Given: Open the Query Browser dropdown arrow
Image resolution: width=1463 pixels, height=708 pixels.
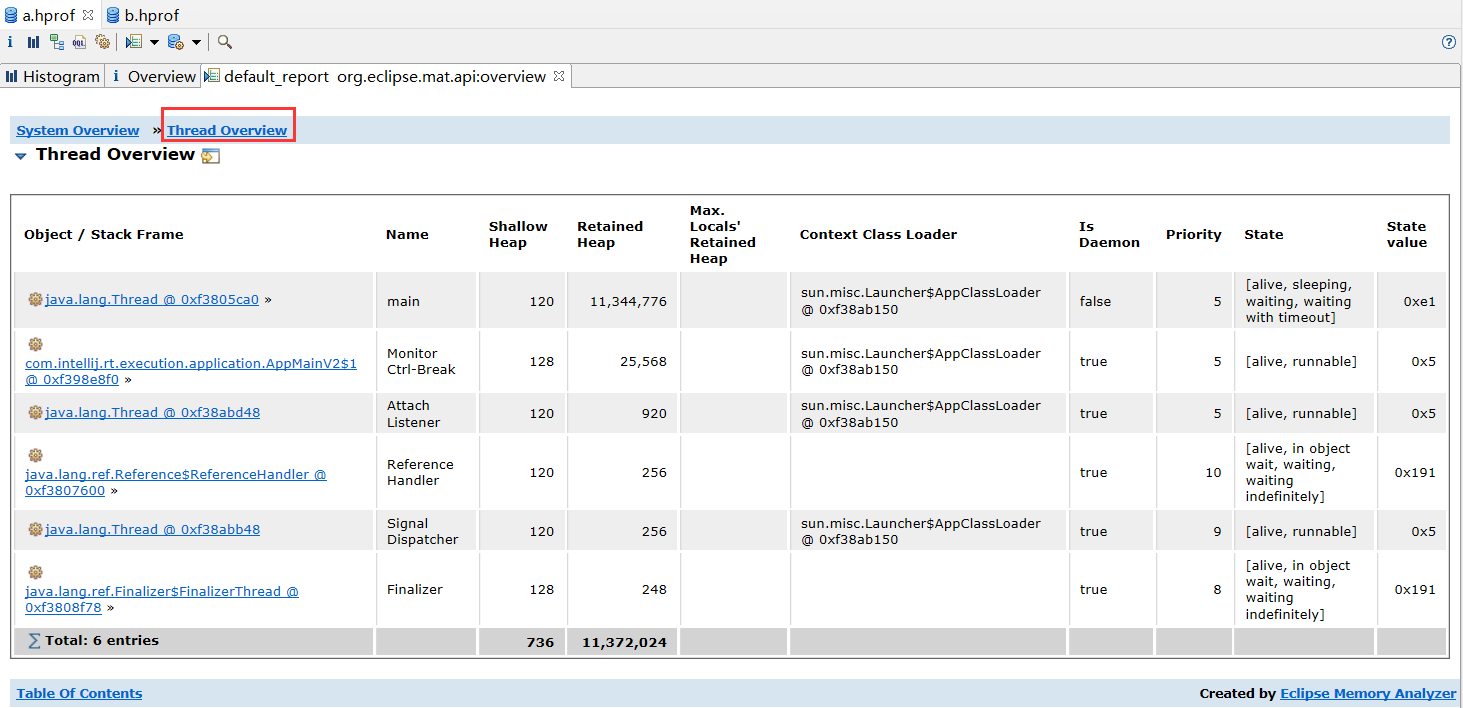Looking at the screenshot, I should [196, 42].
